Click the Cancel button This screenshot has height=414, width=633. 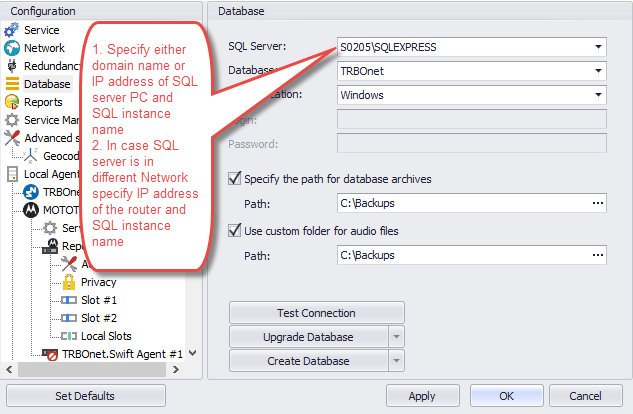pos(585,396)
